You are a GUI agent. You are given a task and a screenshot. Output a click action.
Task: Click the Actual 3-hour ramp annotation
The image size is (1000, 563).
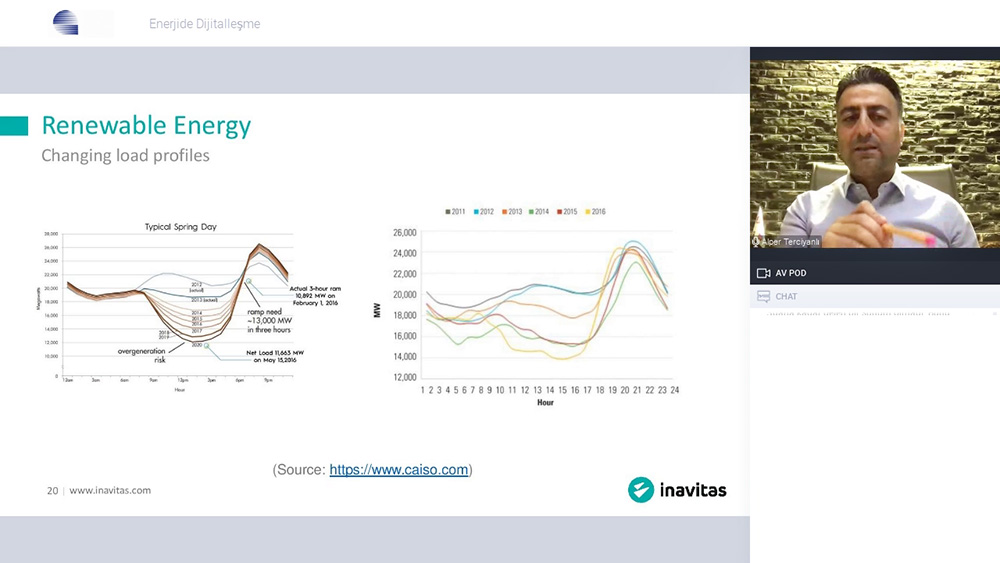click(315, 296)
